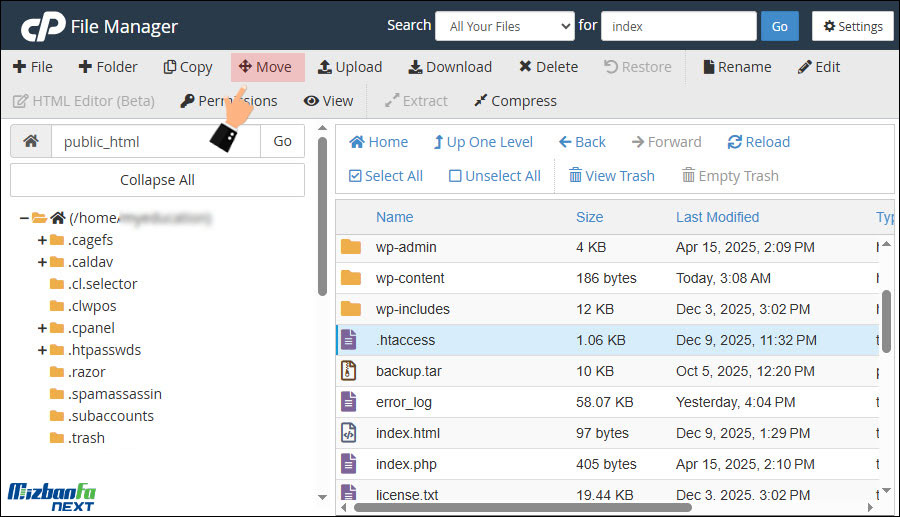Click the Select All checkbox

point(355,176)
